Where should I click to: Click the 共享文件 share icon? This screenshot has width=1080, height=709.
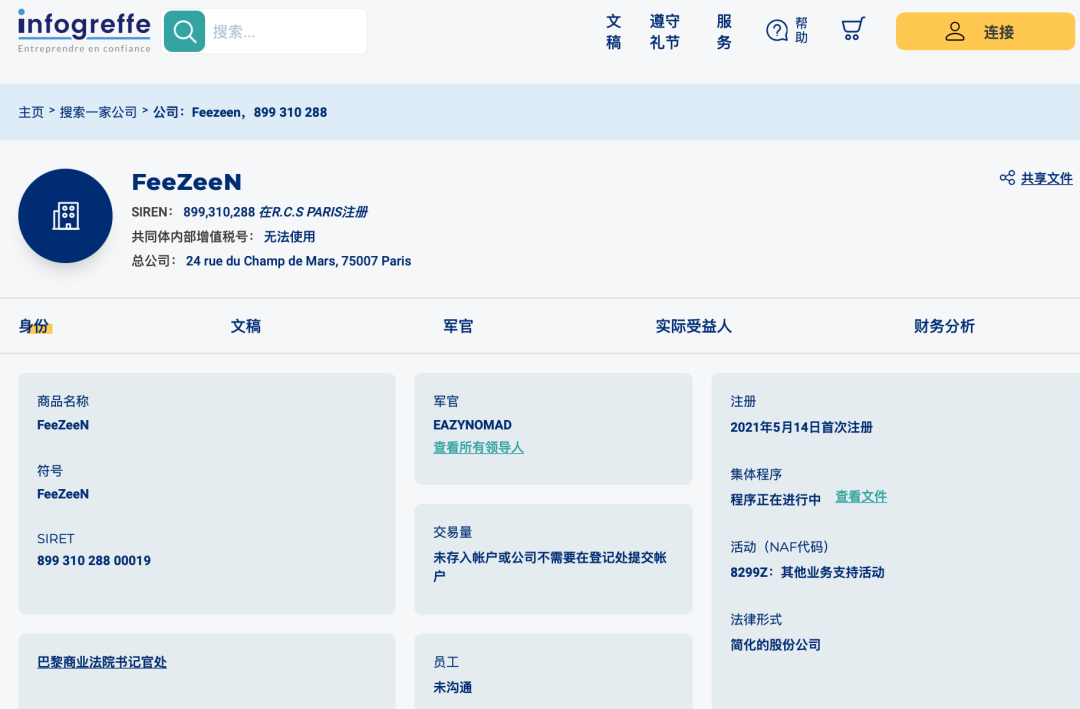tap(1007, 178)
